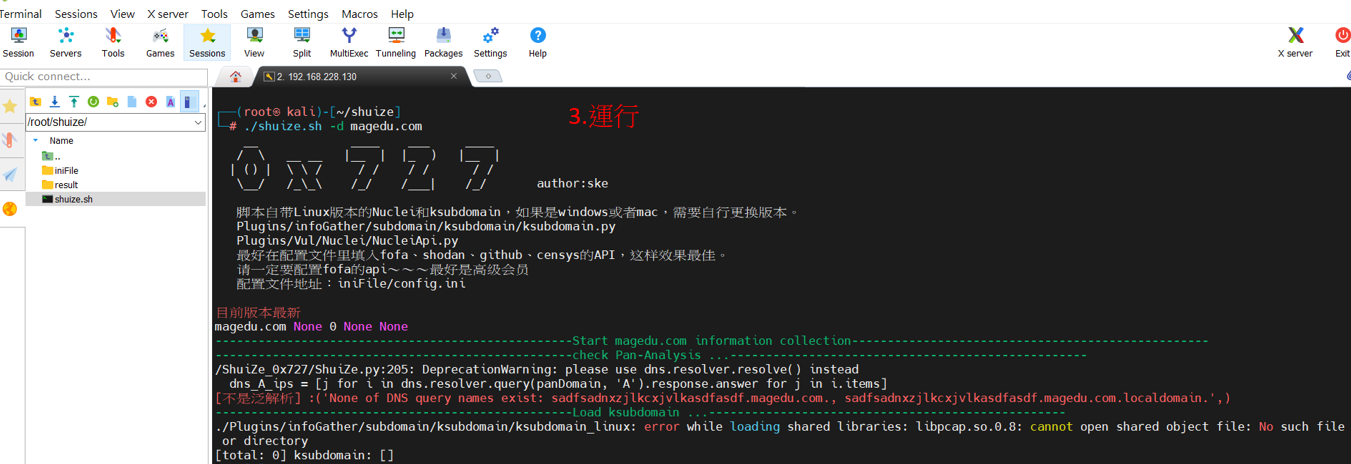Open the Tools menu

coord(214,14)
